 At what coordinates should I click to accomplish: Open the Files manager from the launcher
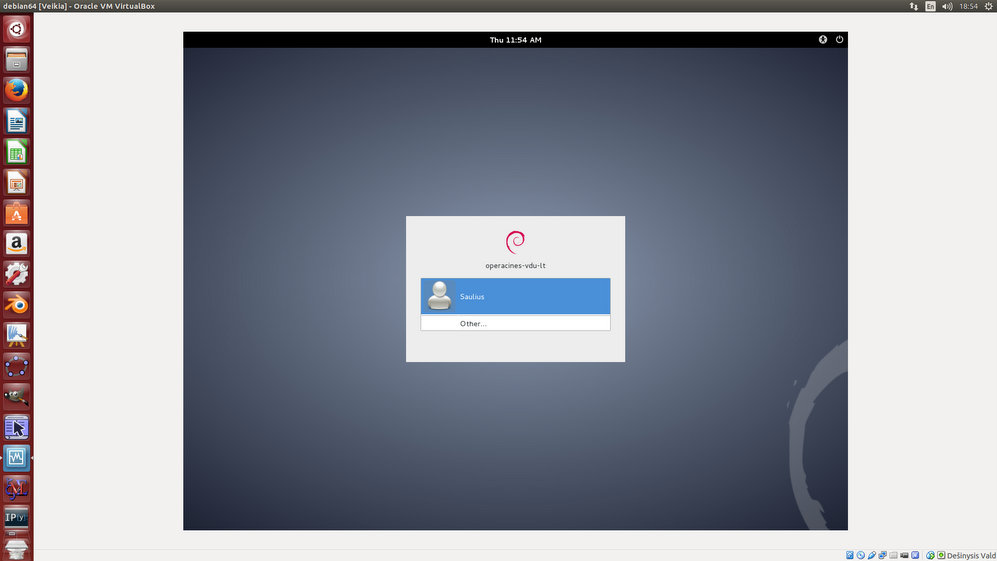16,60
